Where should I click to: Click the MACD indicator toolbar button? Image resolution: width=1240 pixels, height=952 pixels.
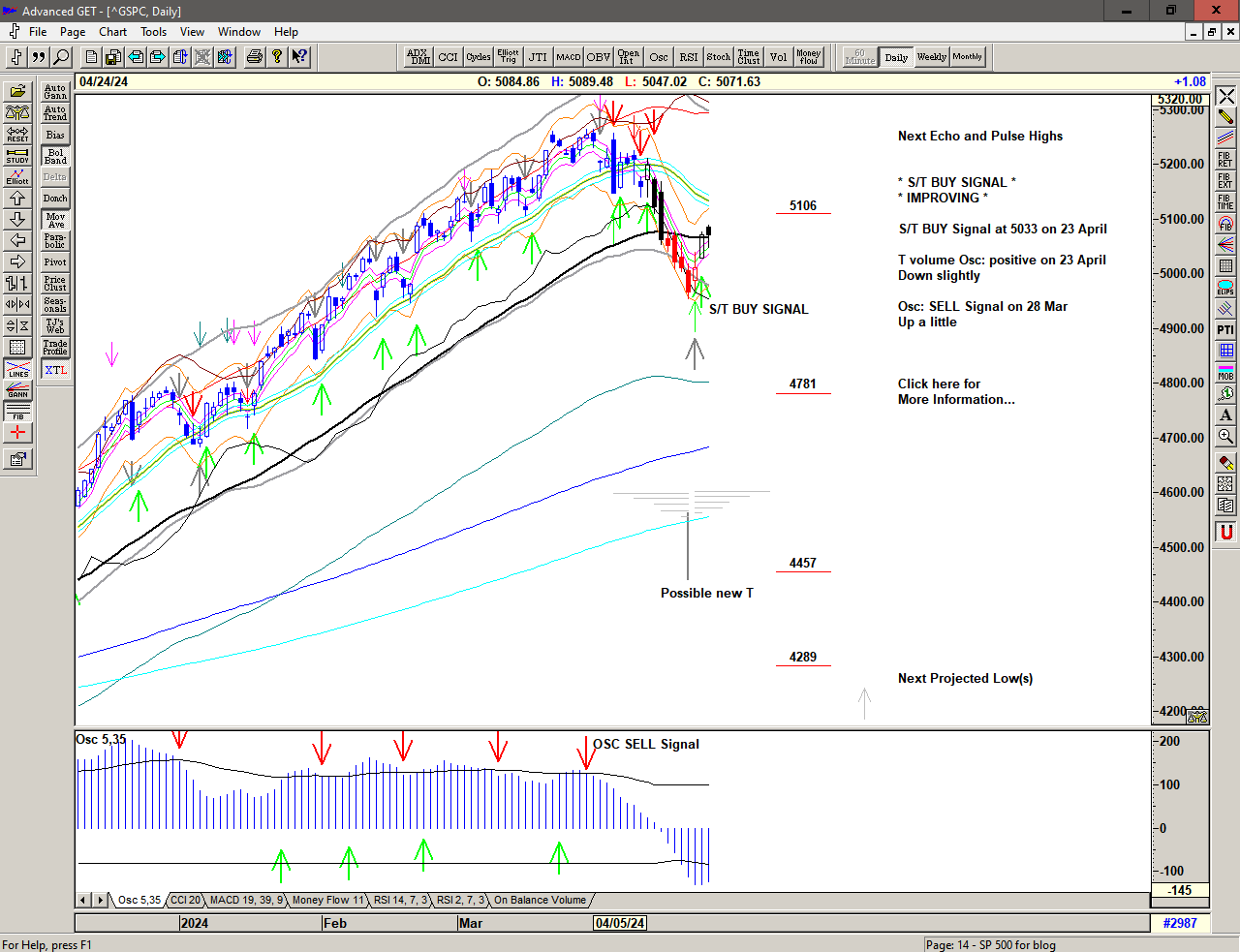[x=569, y=57]
